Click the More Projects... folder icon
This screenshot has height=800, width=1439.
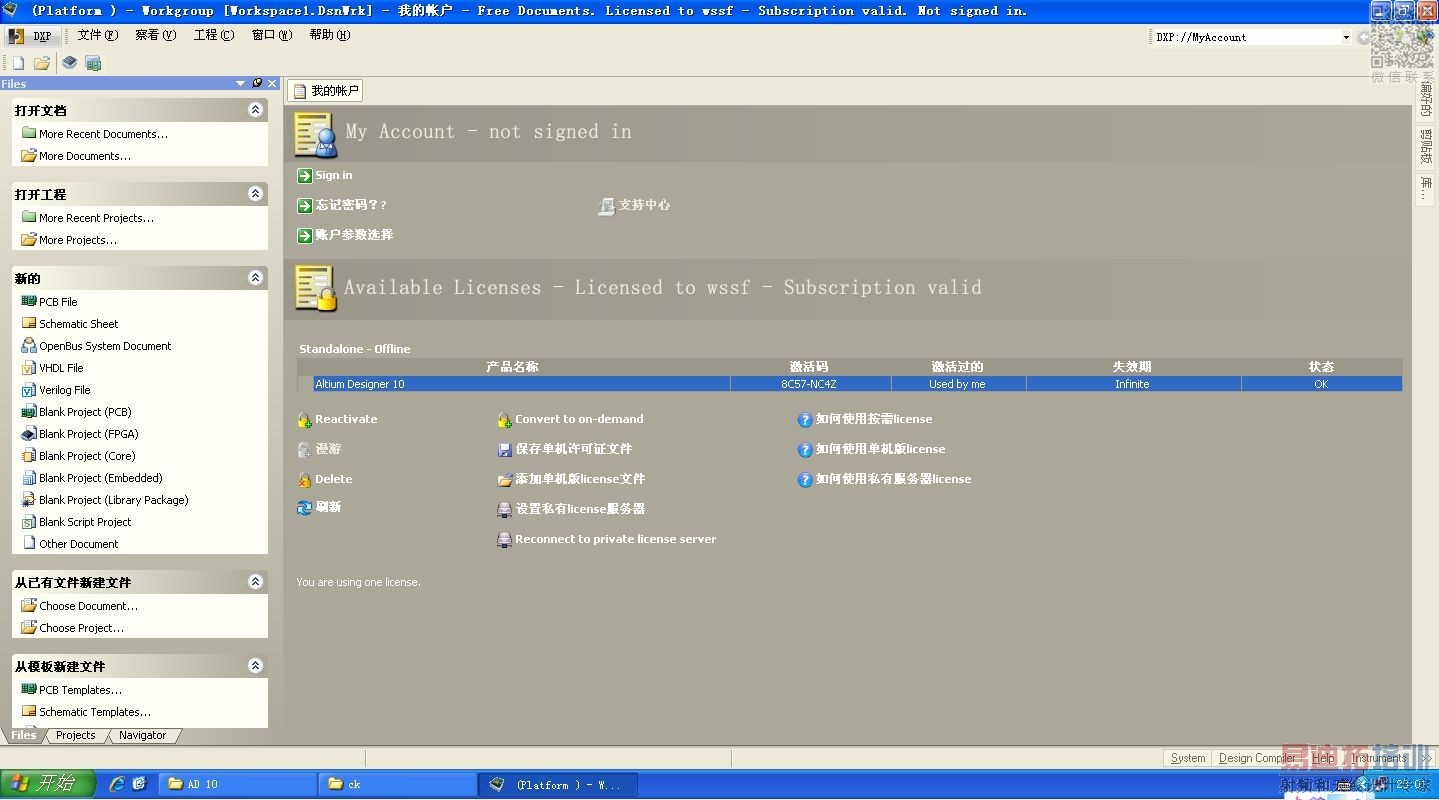point(29,240)
